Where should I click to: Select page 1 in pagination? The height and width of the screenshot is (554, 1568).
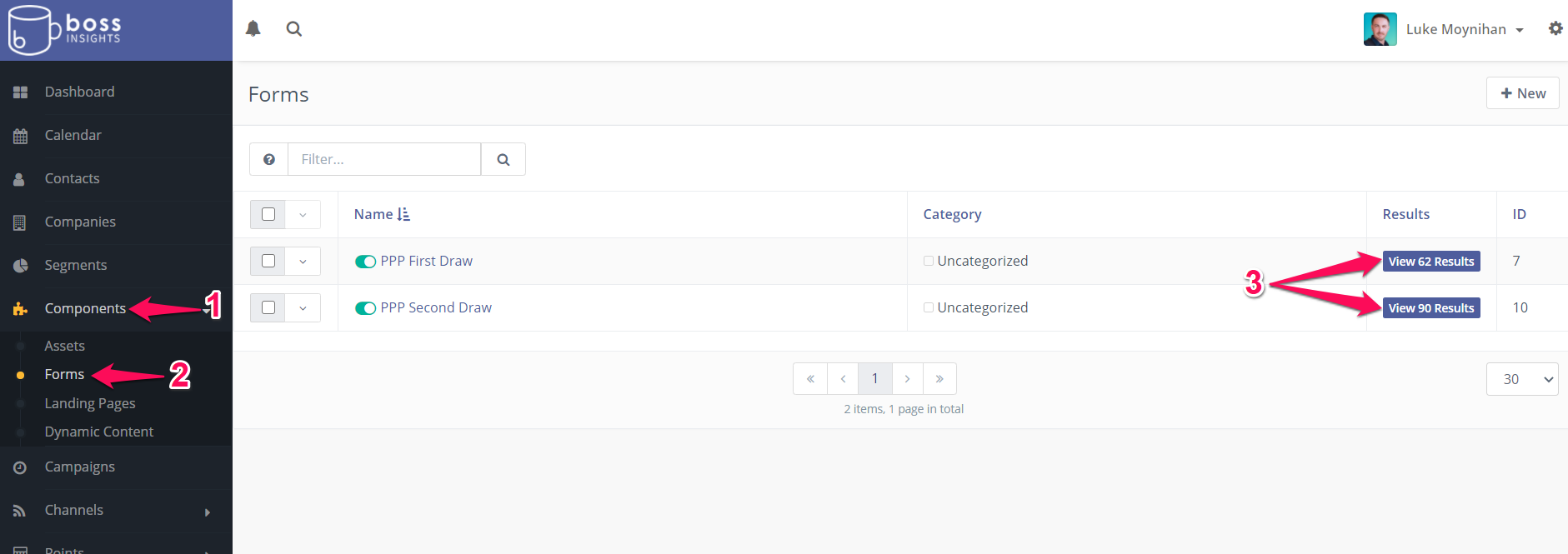point(875,379)
